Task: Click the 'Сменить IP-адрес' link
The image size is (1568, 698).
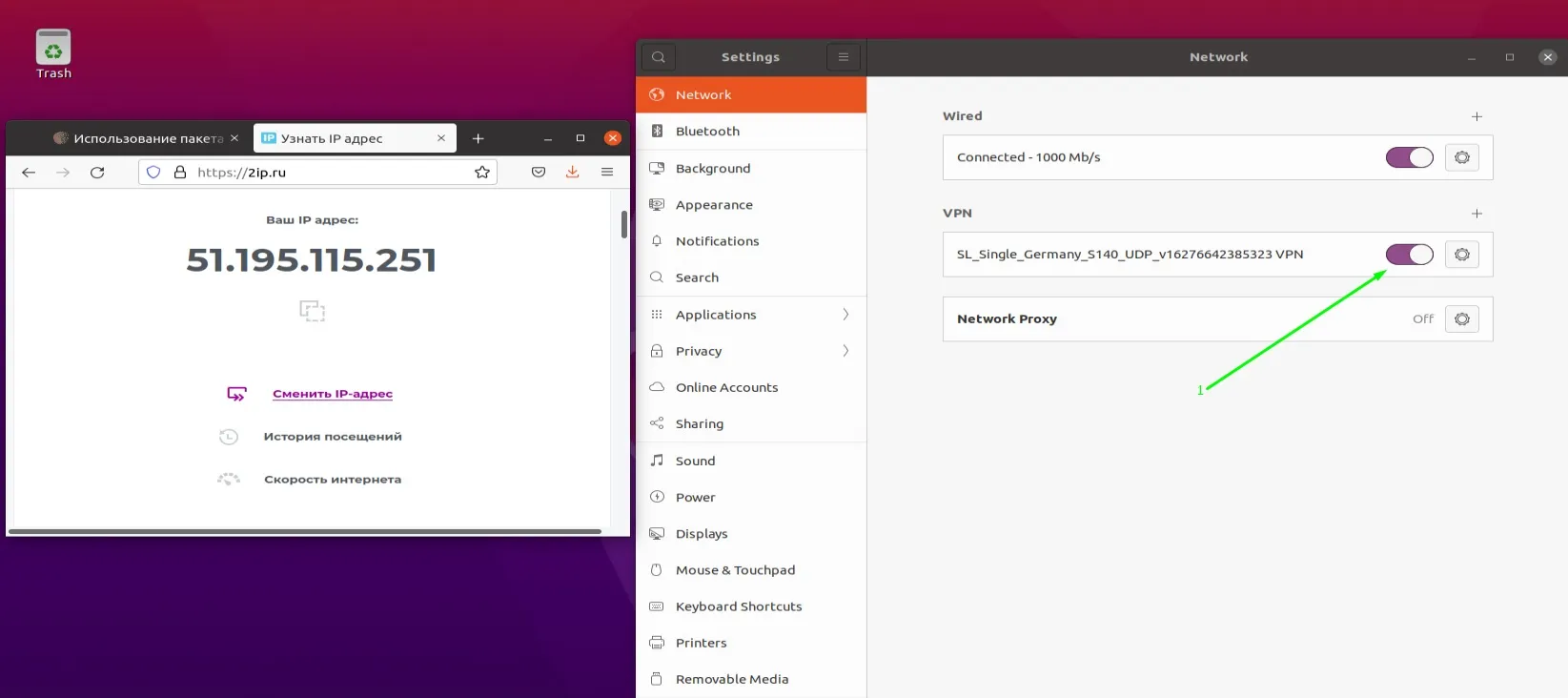Action: pos(333,394)
